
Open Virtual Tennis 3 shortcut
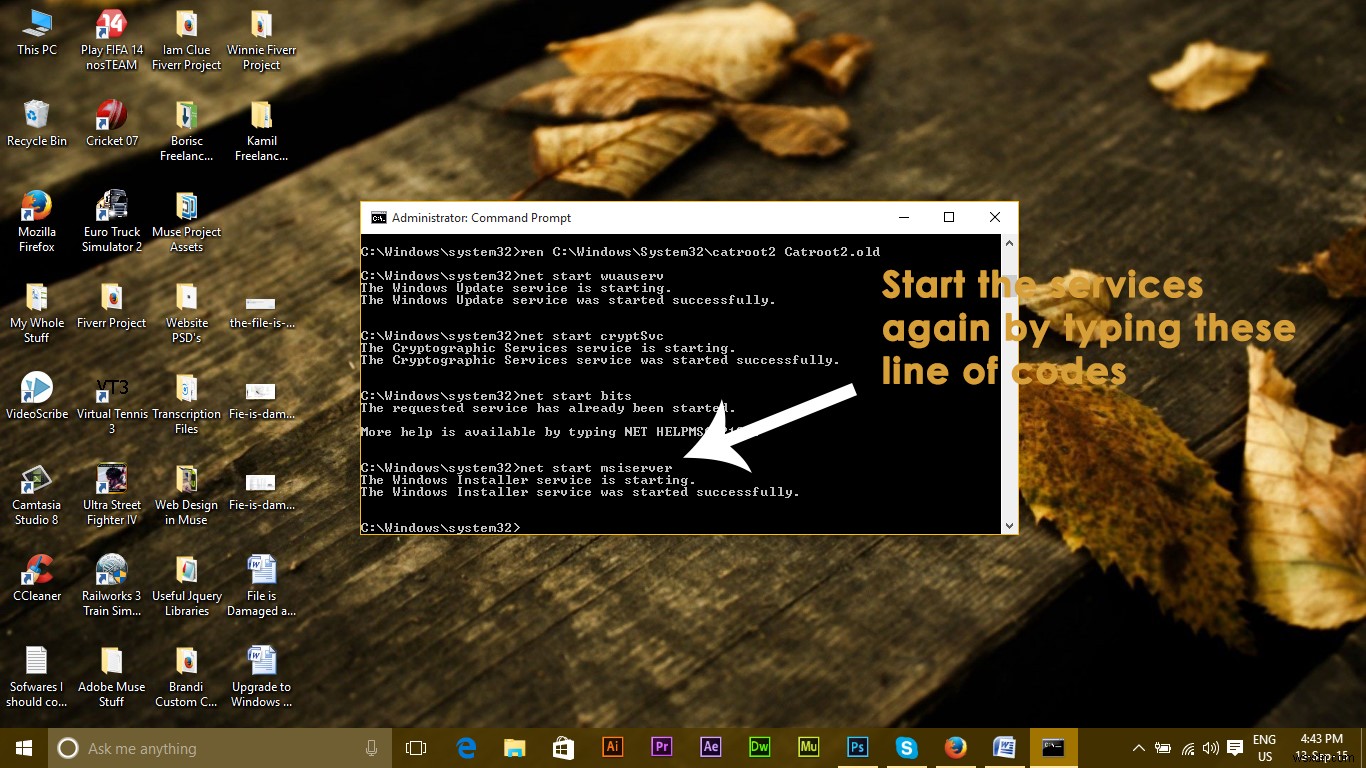point(112,404)
